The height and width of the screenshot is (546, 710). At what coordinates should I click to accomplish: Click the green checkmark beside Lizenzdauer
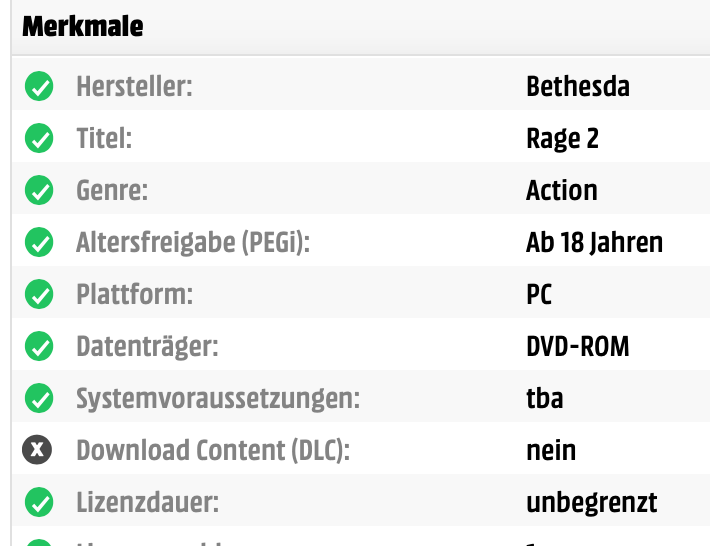tap(39, 502)
